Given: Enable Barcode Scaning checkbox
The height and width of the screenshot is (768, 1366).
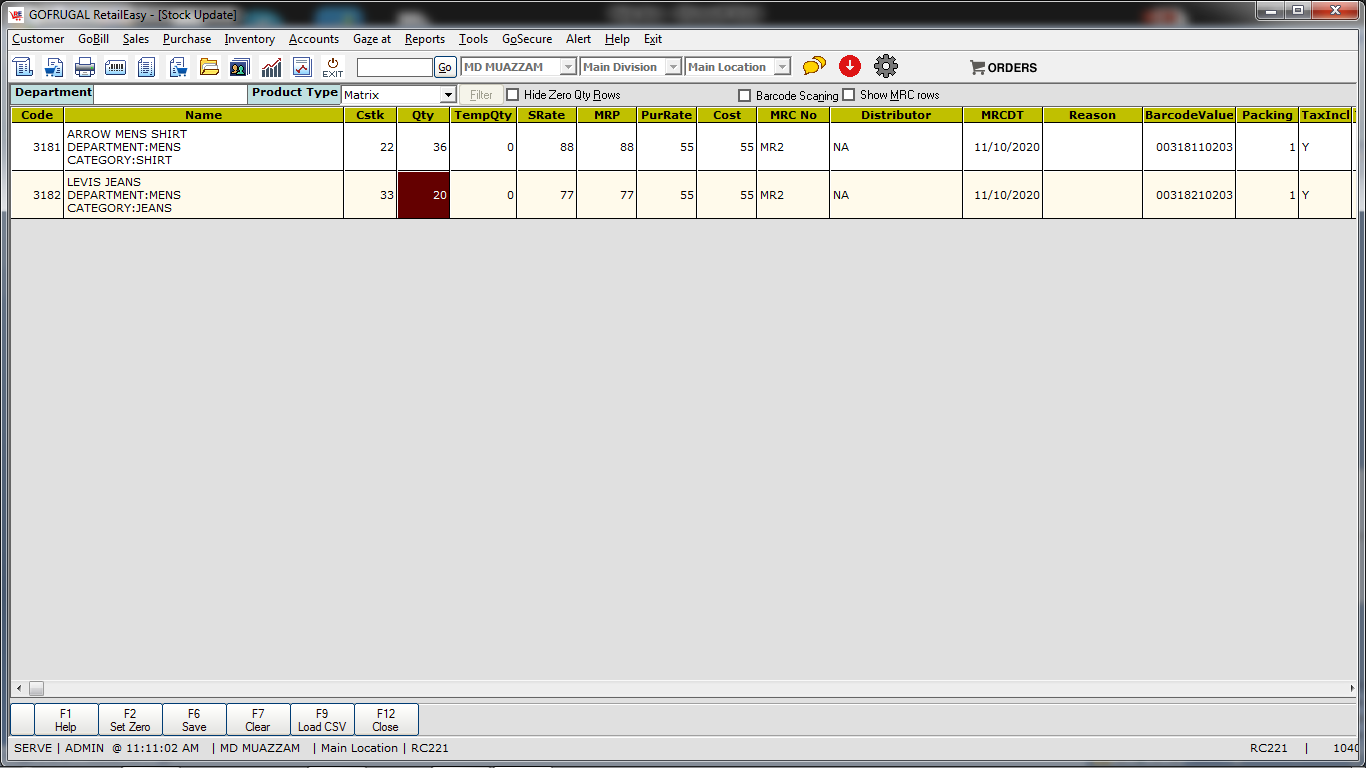Looking at the screenshot, I should click(744, 96).
